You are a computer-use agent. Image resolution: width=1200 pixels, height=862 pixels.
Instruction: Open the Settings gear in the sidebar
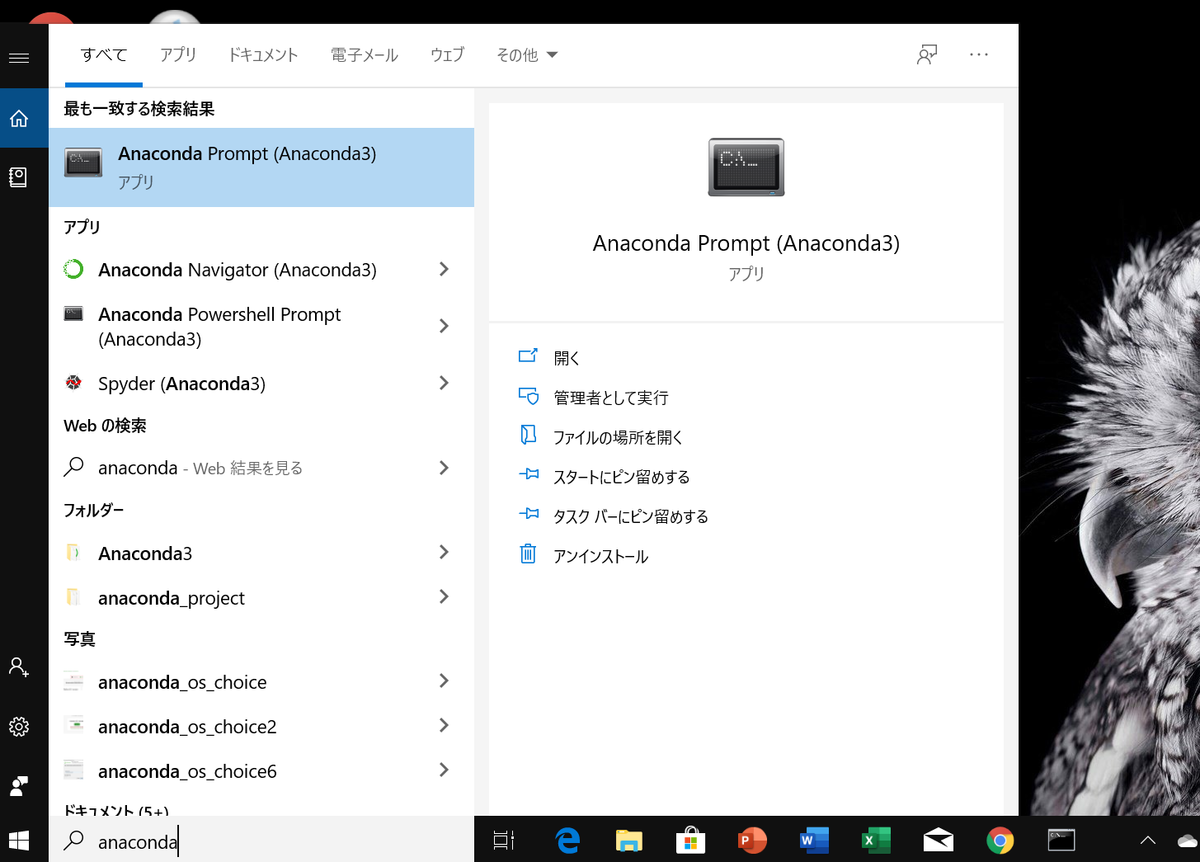(18, 727)
